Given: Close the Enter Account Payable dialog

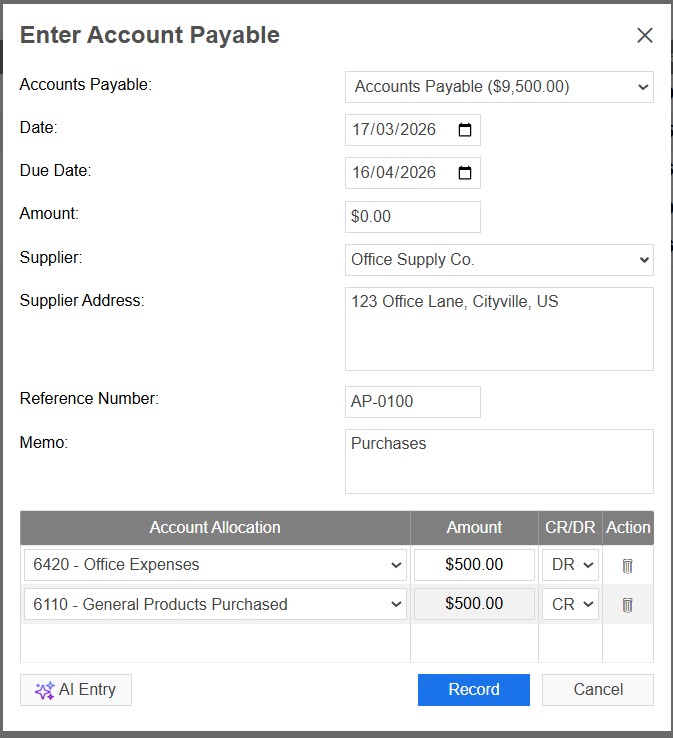Looking at the screenshot, I should click(645, 36).
